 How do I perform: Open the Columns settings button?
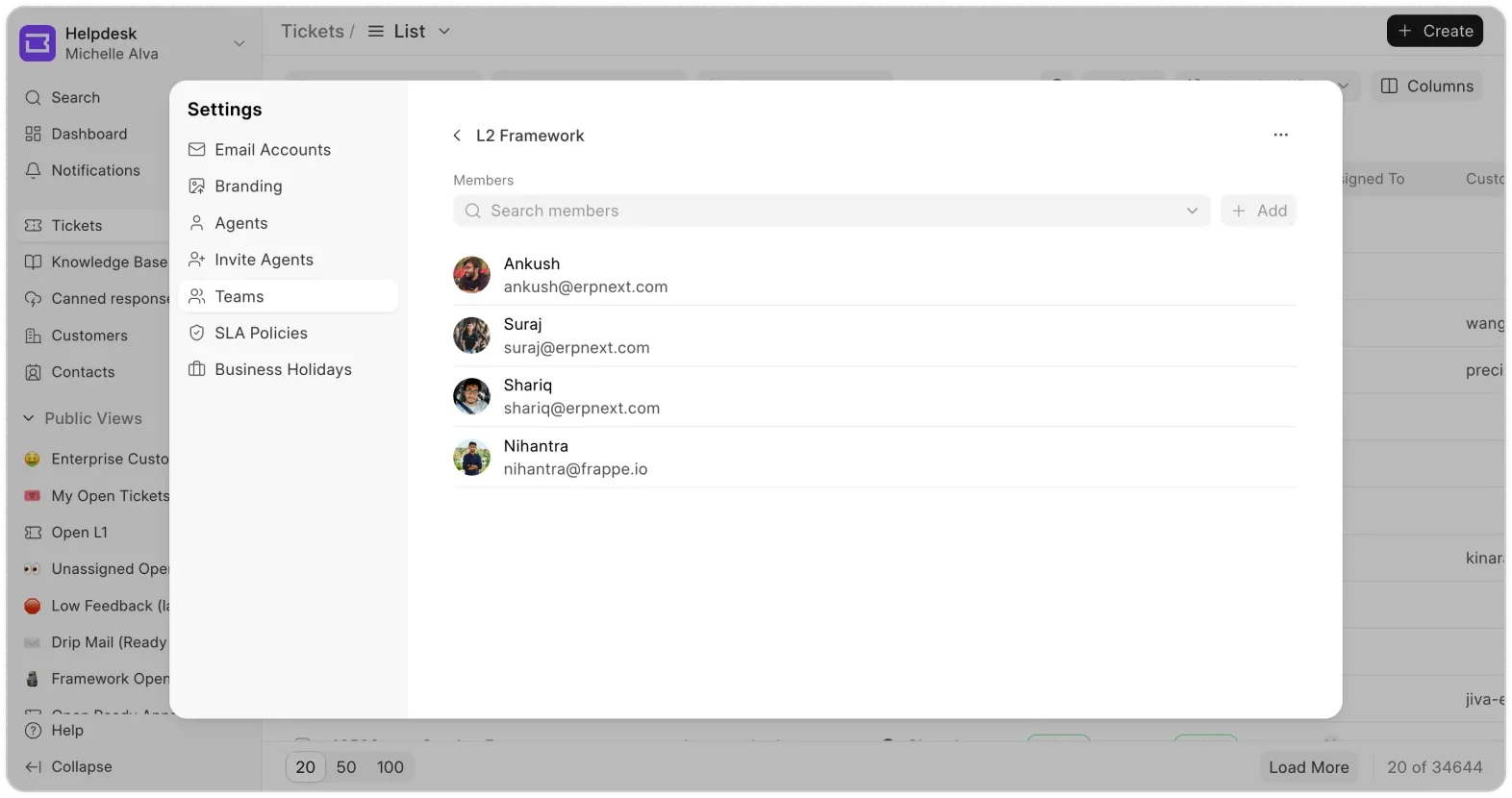(1426, 87)
